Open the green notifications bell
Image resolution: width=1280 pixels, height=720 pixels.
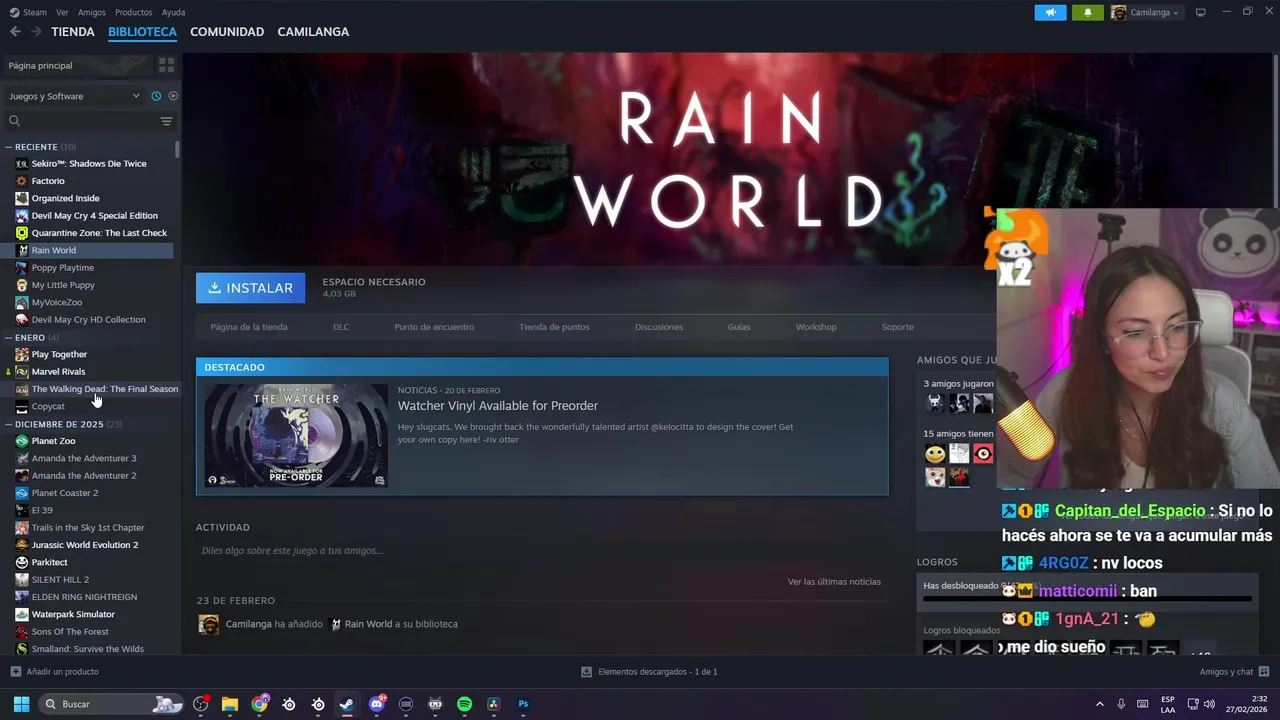click(x=1088, y=12)
